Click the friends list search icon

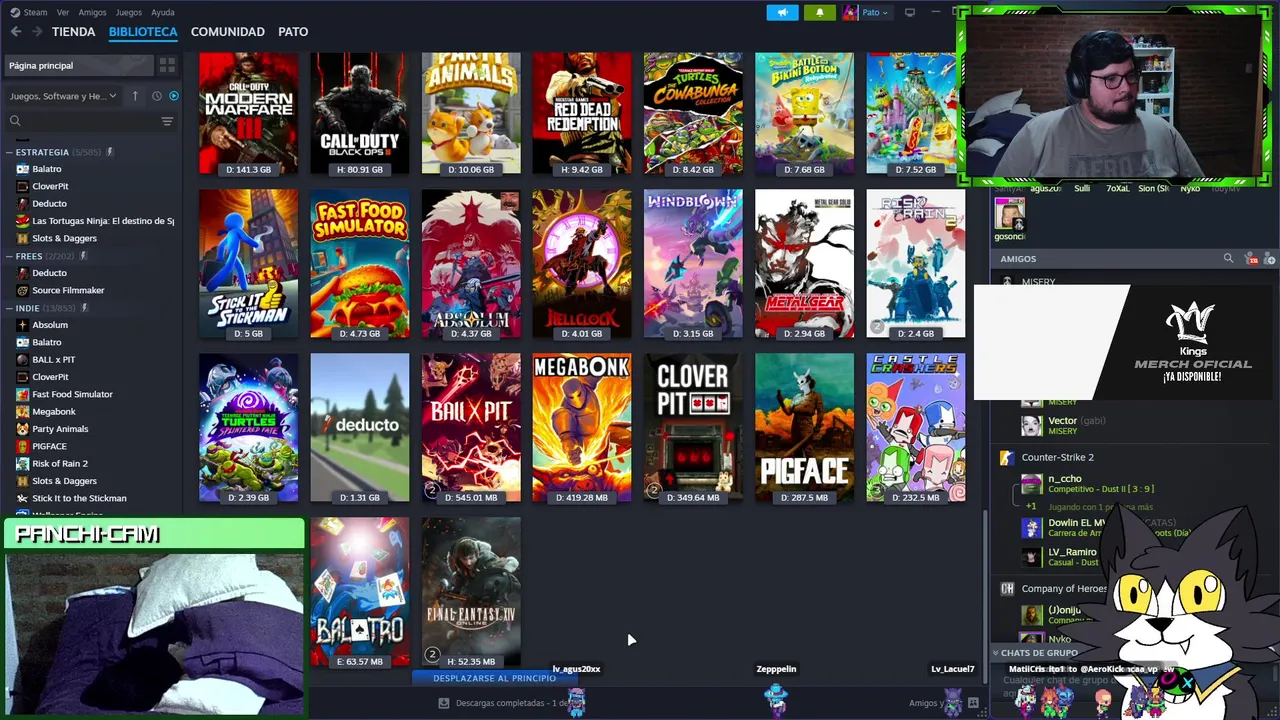(x=1228, y=259)
